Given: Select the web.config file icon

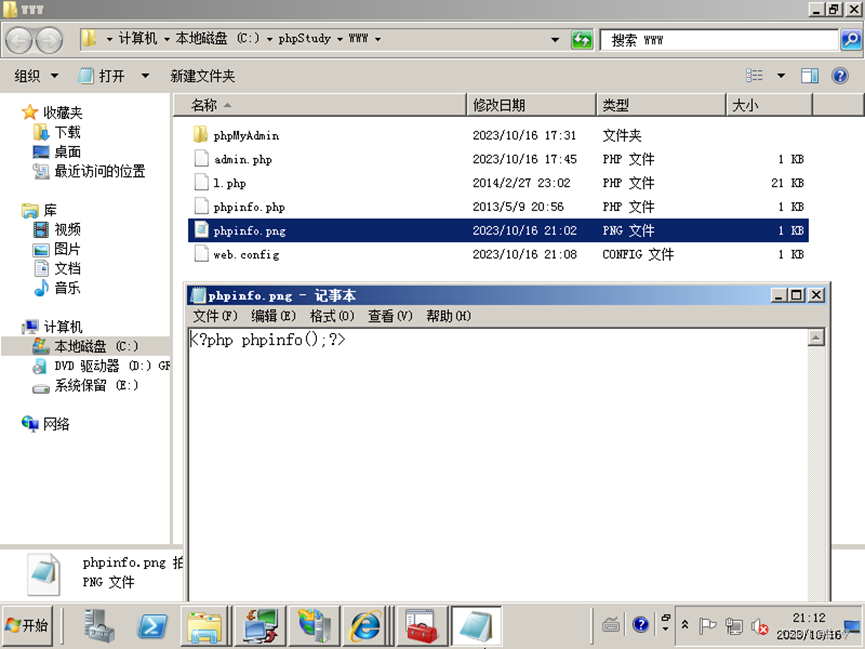Looking at the screenshot, I should click(201, 254).
